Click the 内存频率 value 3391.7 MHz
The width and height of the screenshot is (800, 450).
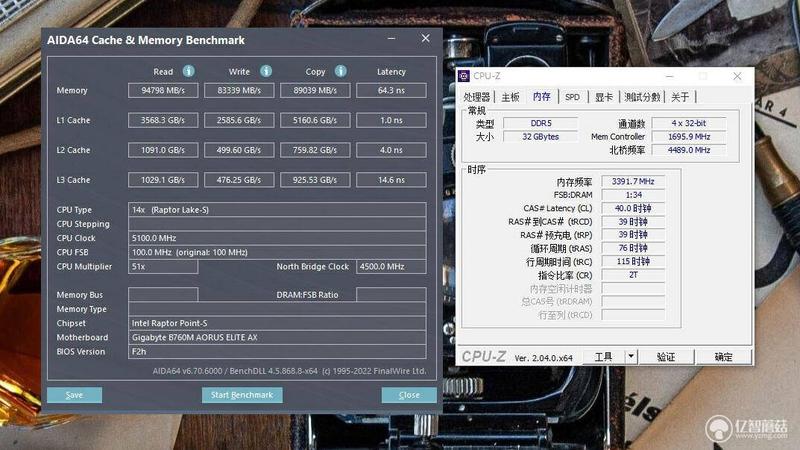tap(633, 181)
